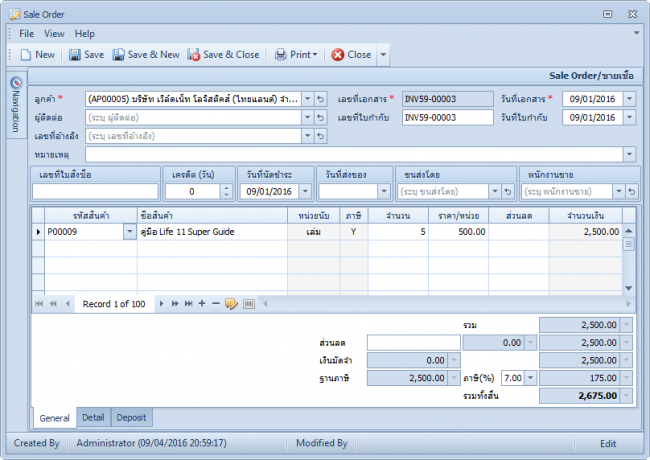Click the quantity cell showing 5
650x460 pixels.
[398, 232]
